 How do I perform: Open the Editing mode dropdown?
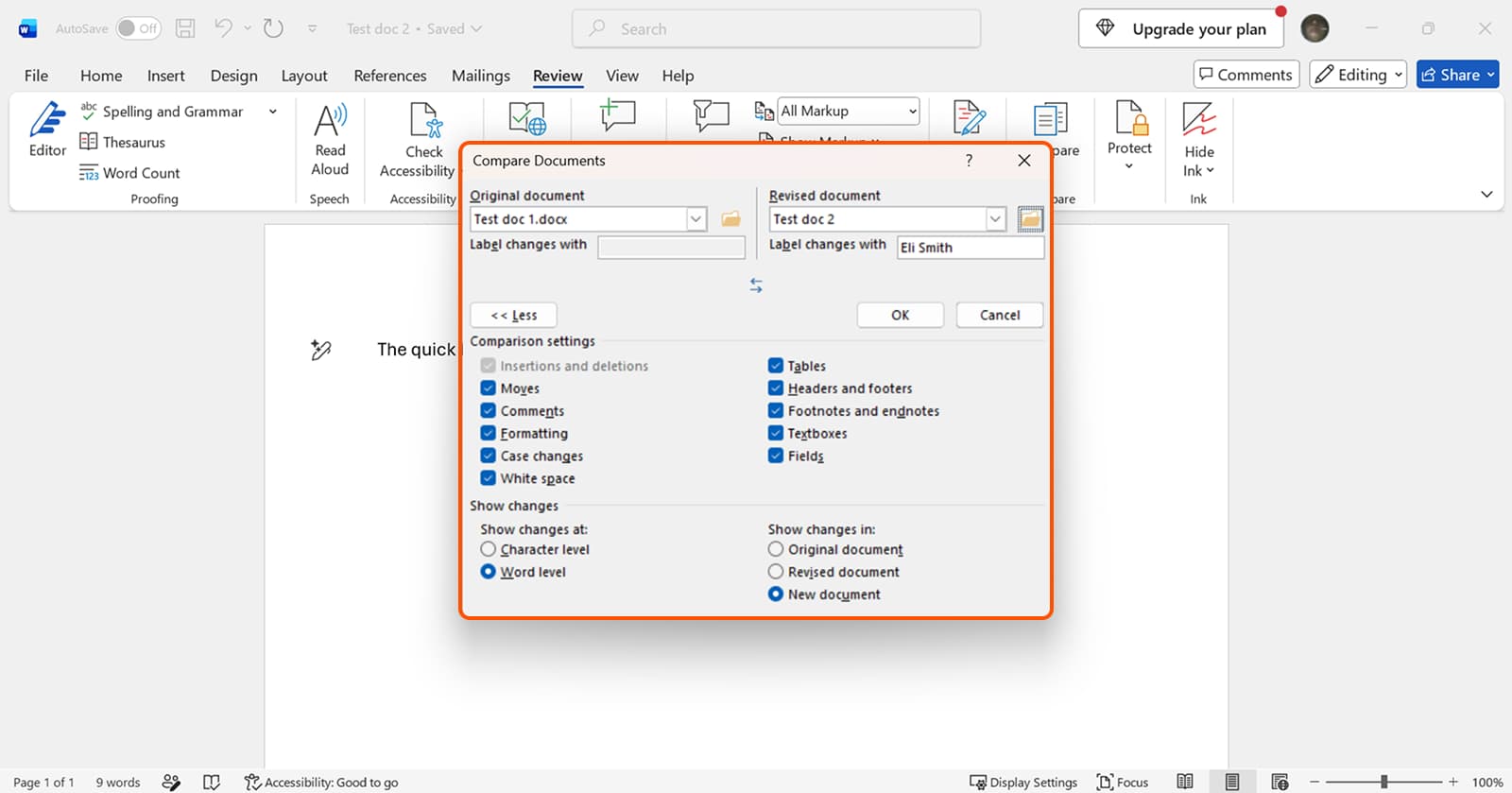click(1358, 75)
